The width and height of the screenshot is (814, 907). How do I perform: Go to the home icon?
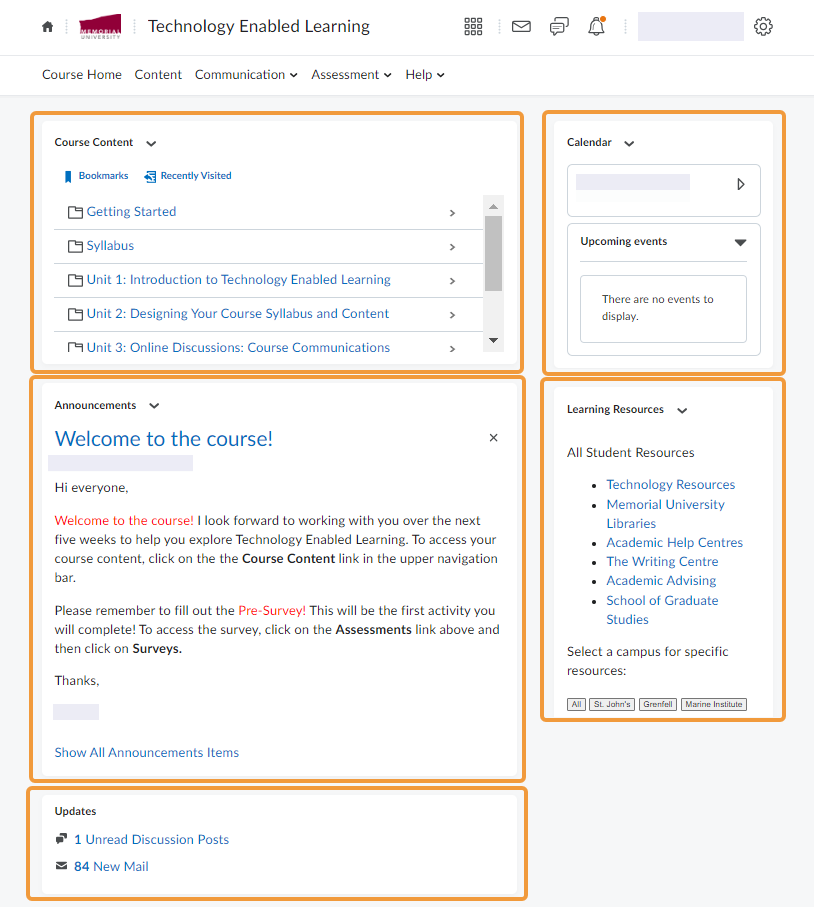pos(47,27)
